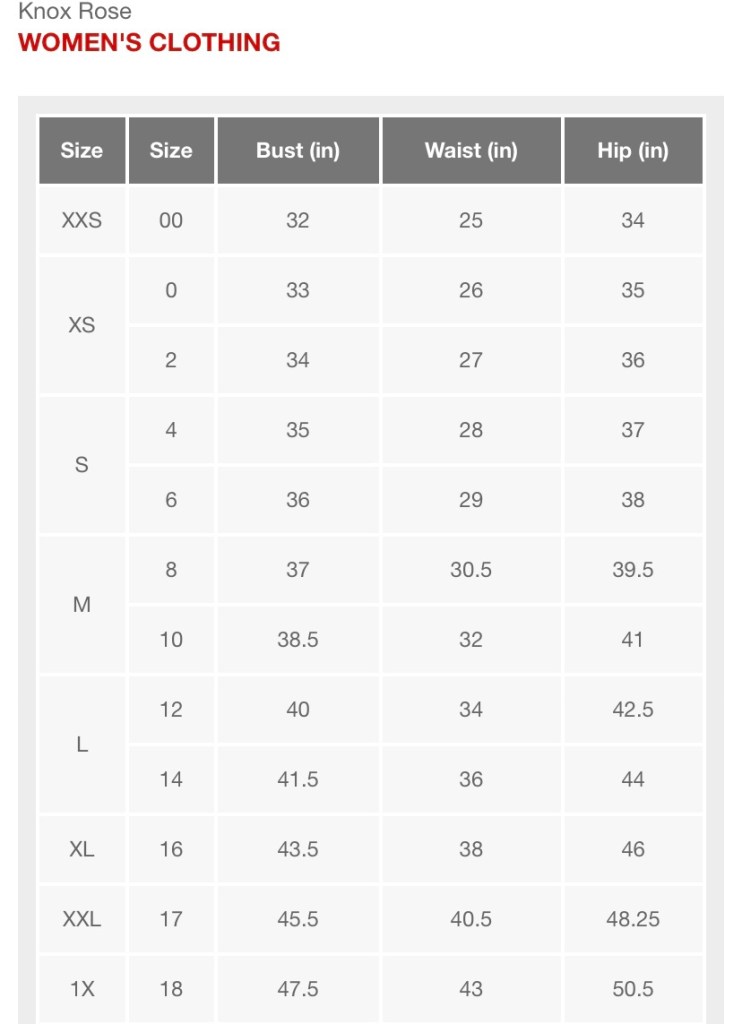Viewport: 742px width, 1024px height.
Task: Select the 48.25 hip measurement cell
Action: tap(633, 919)
